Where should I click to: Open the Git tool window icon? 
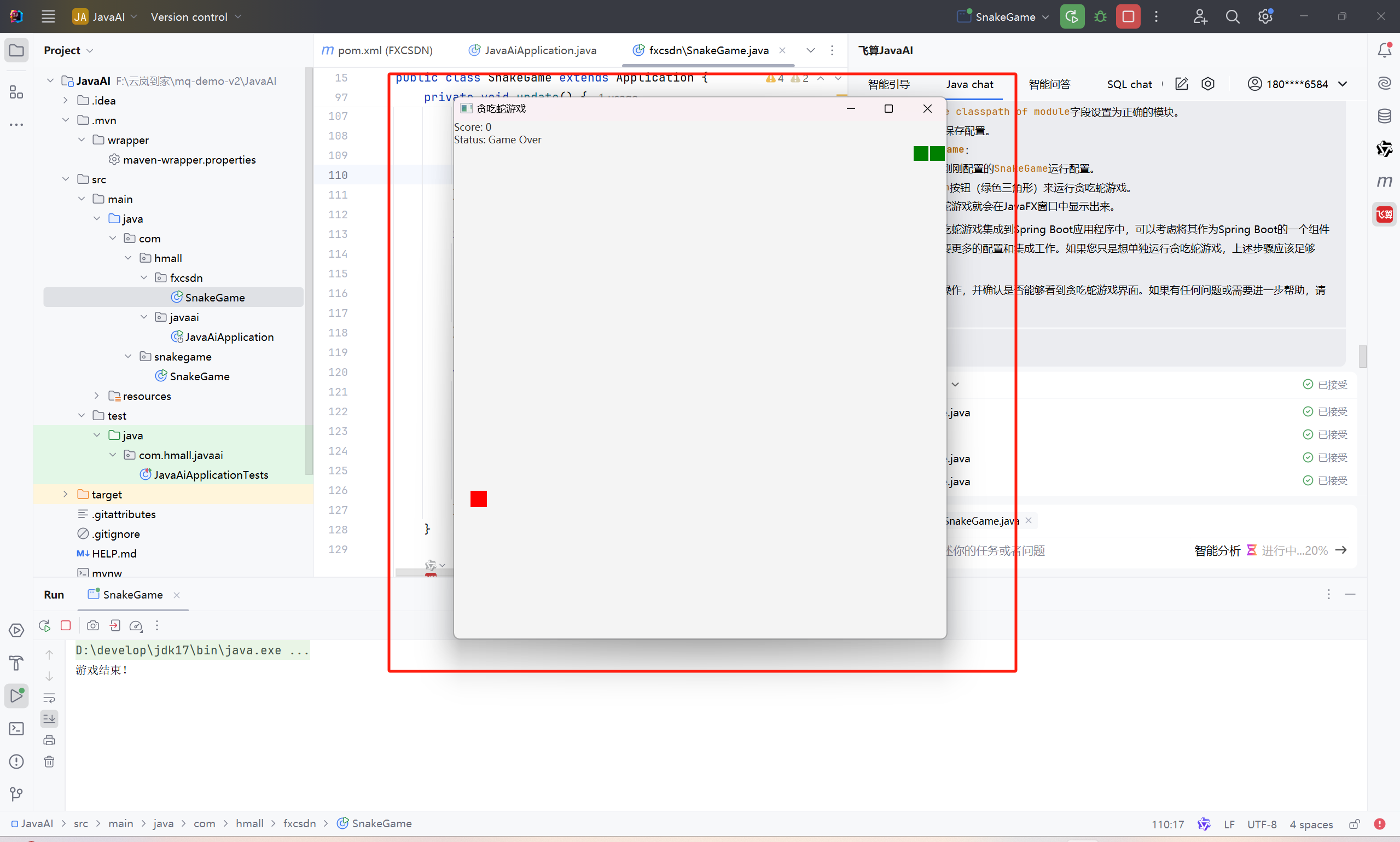click(x=16, y=793)
